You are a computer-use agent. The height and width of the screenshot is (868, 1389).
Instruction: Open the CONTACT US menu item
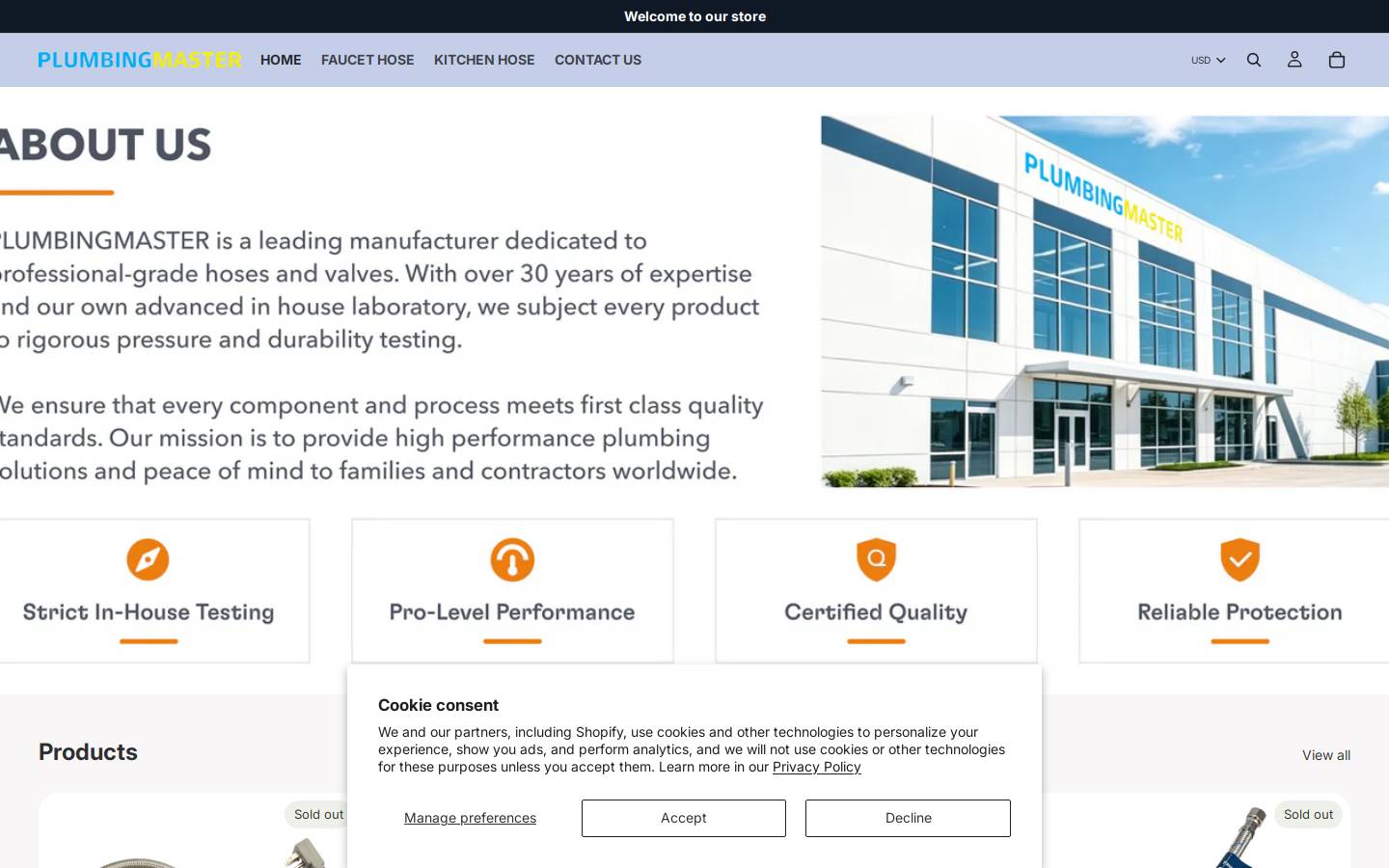(x=598, y=60)
